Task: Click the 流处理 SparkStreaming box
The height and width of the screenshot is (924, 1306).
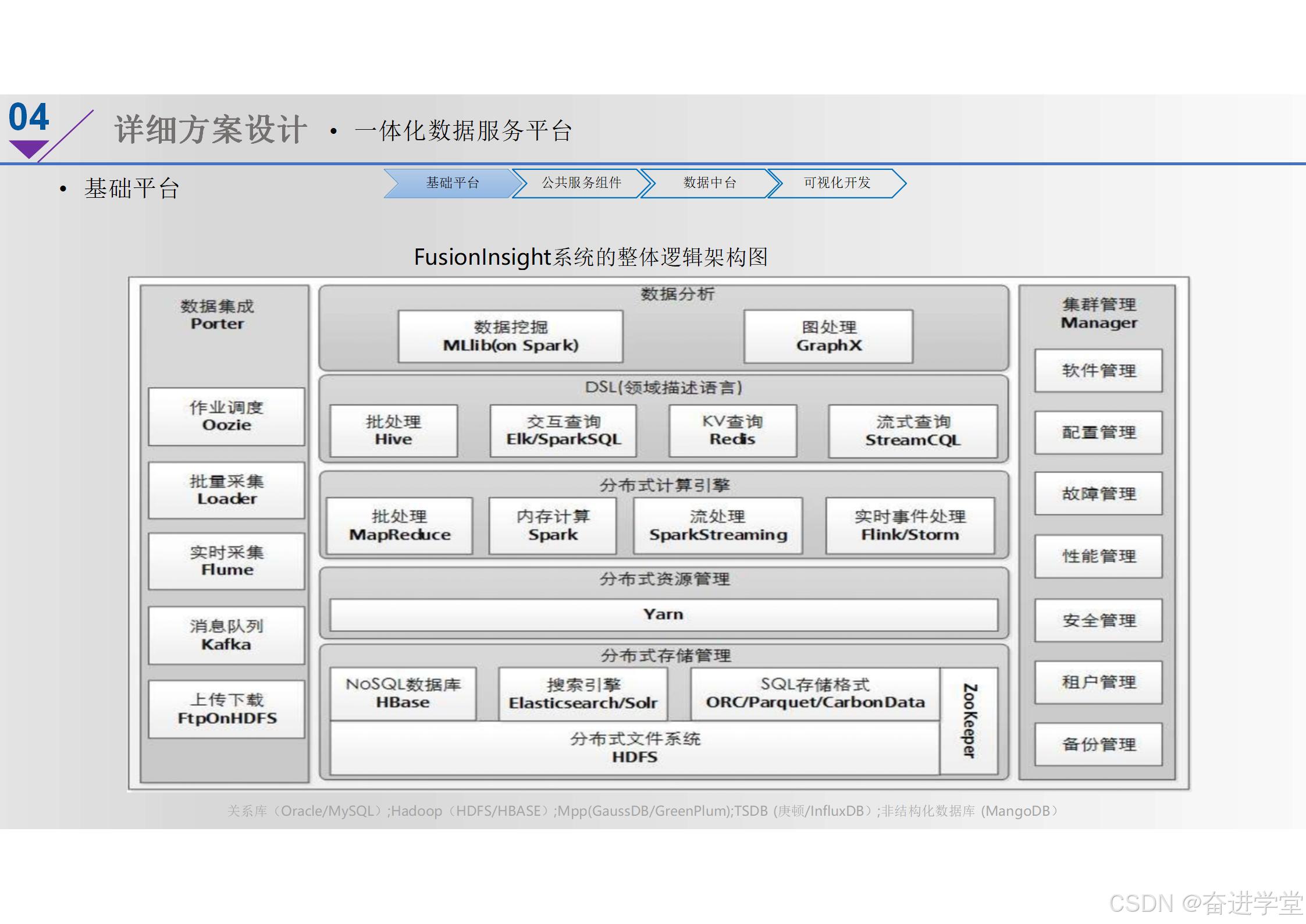Action: [x=718, y=525]
